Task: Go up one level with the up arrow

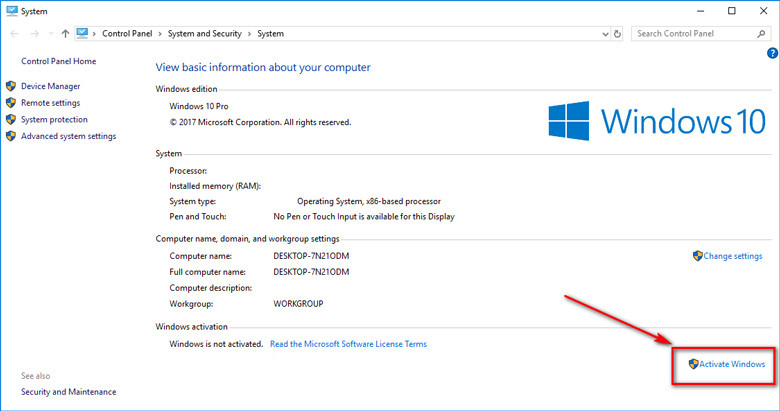Action: pyautogui.click(x=65, y=33)
